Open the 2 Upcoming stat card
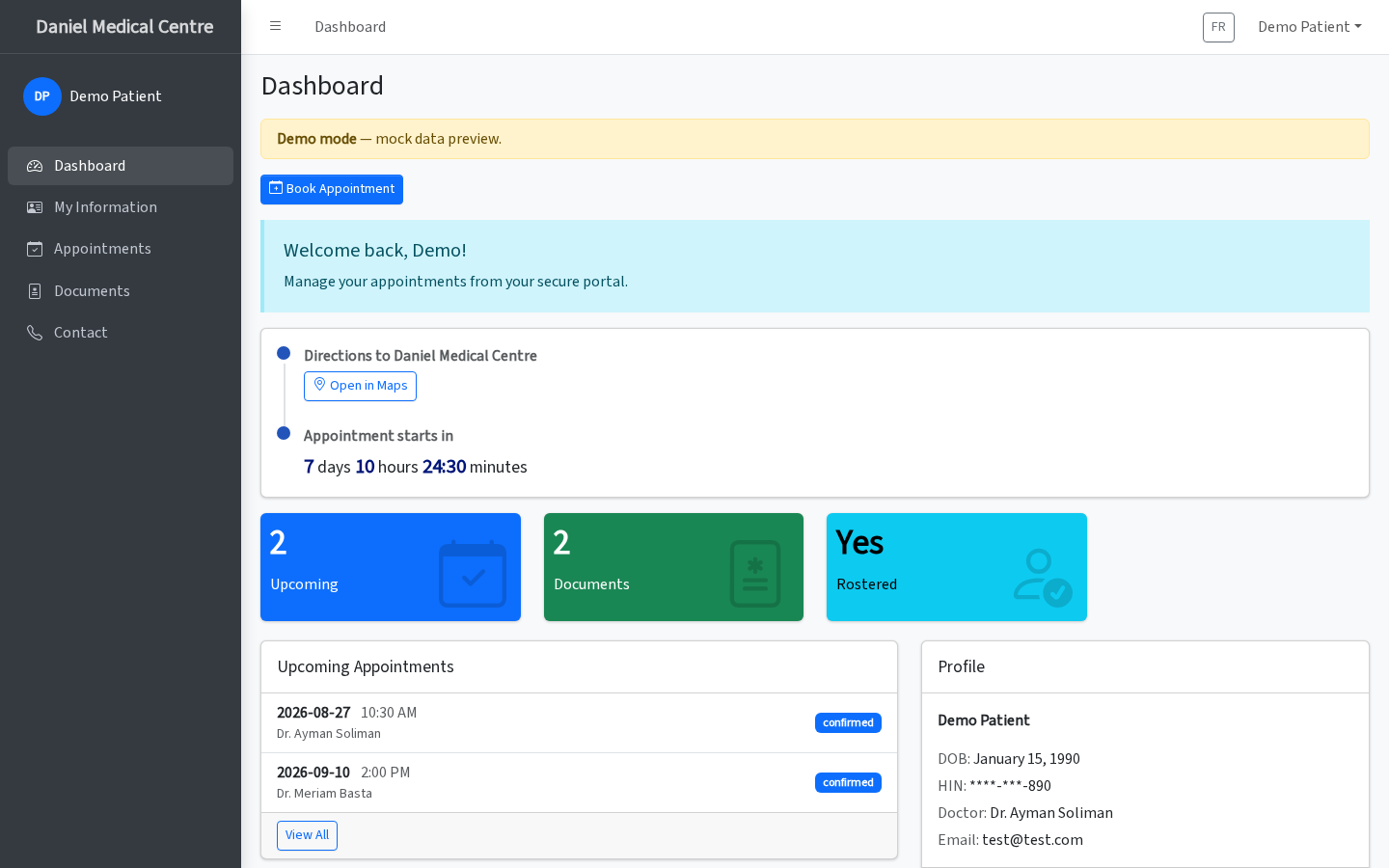1389x868 pixels. 391,567
